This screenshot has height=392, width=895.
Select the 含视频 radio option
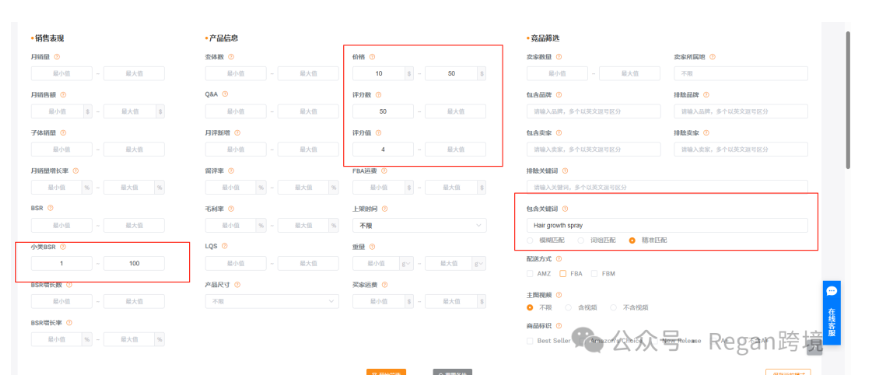coord(569,307)
